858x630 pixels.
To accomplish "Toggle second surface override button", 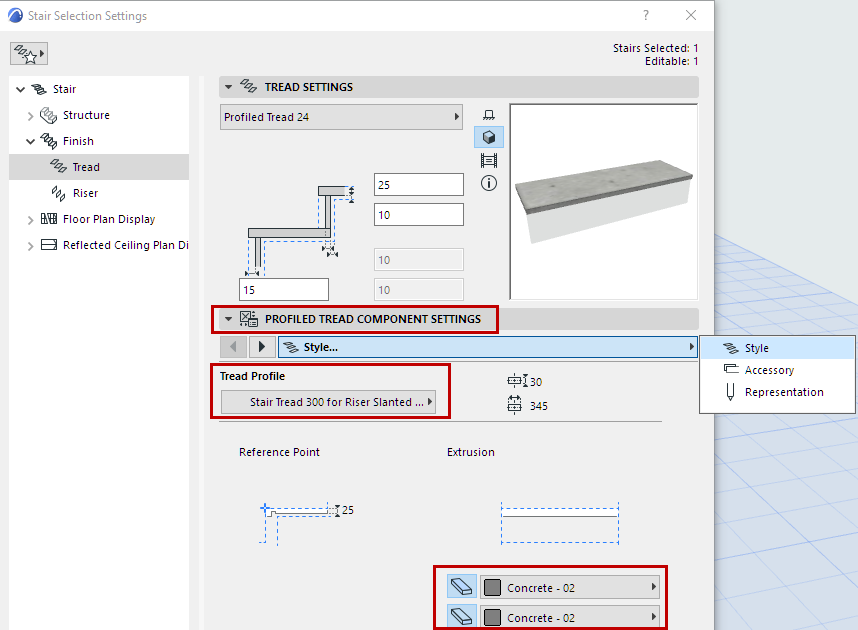I will (461, 617).
